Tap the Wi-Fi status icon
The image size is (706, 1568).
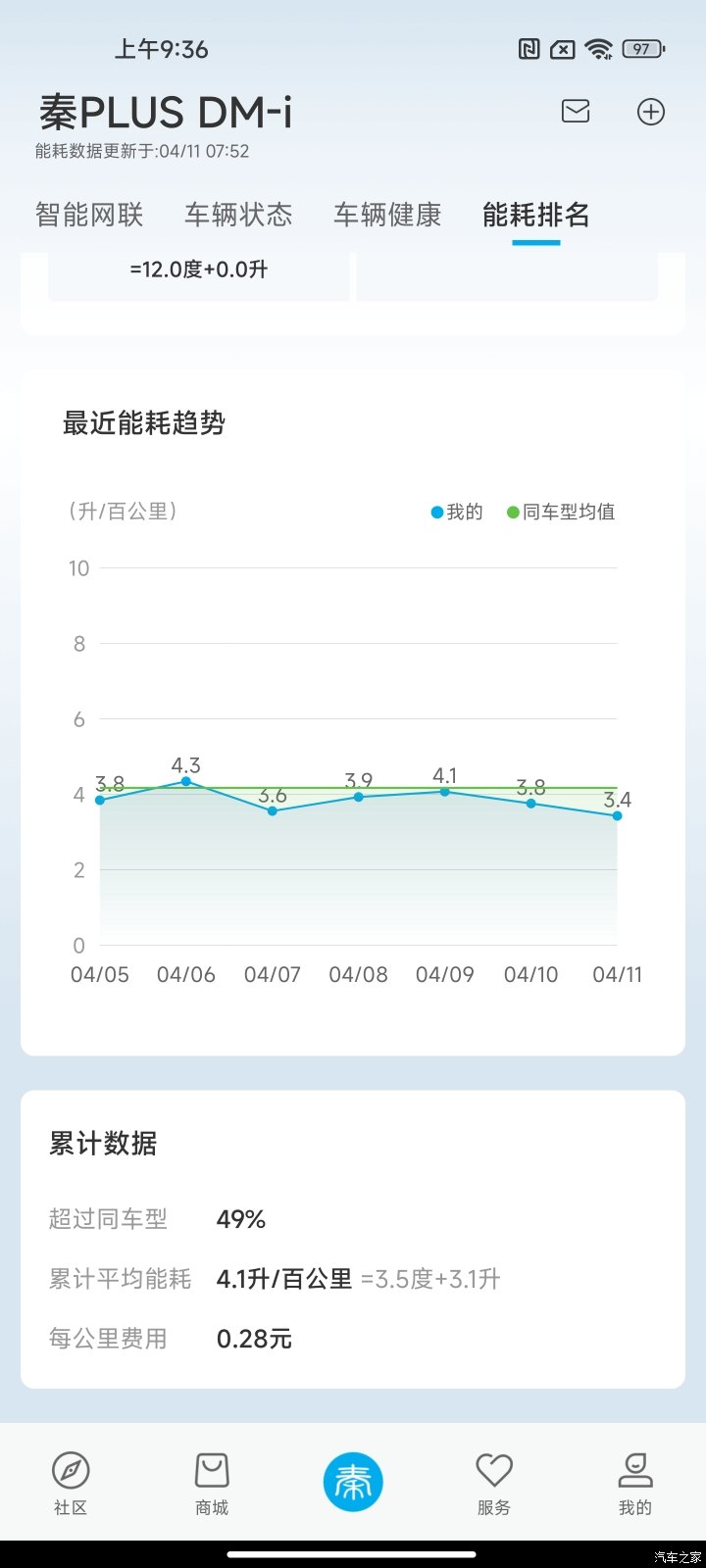click(x=598, y=49)
